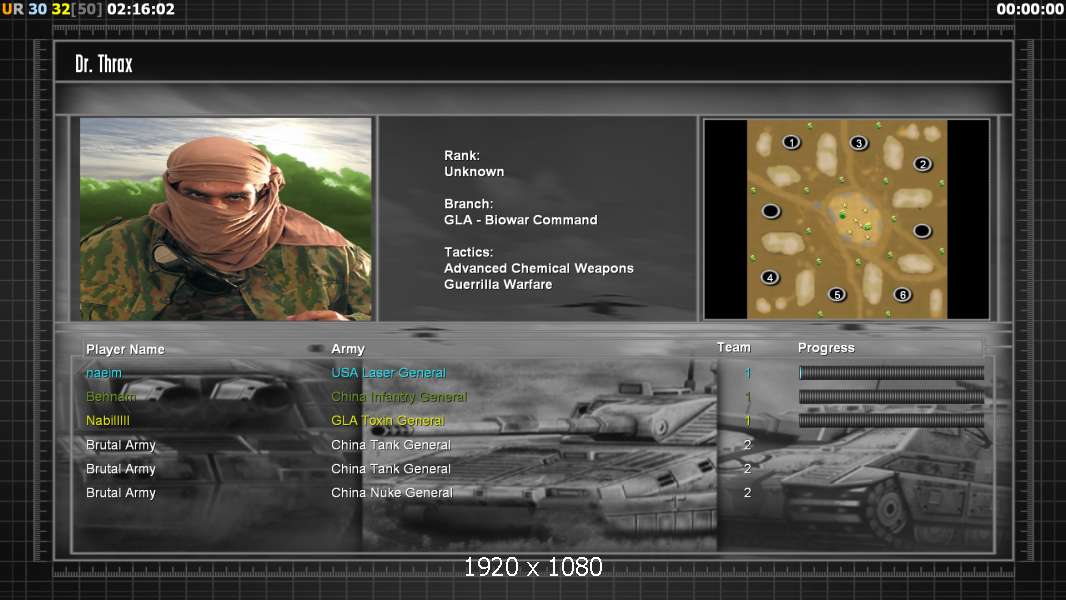Viewport: 1066px width, 600px height.
Task: Click naeim's loading progress bar
Action: coord(891,372)
